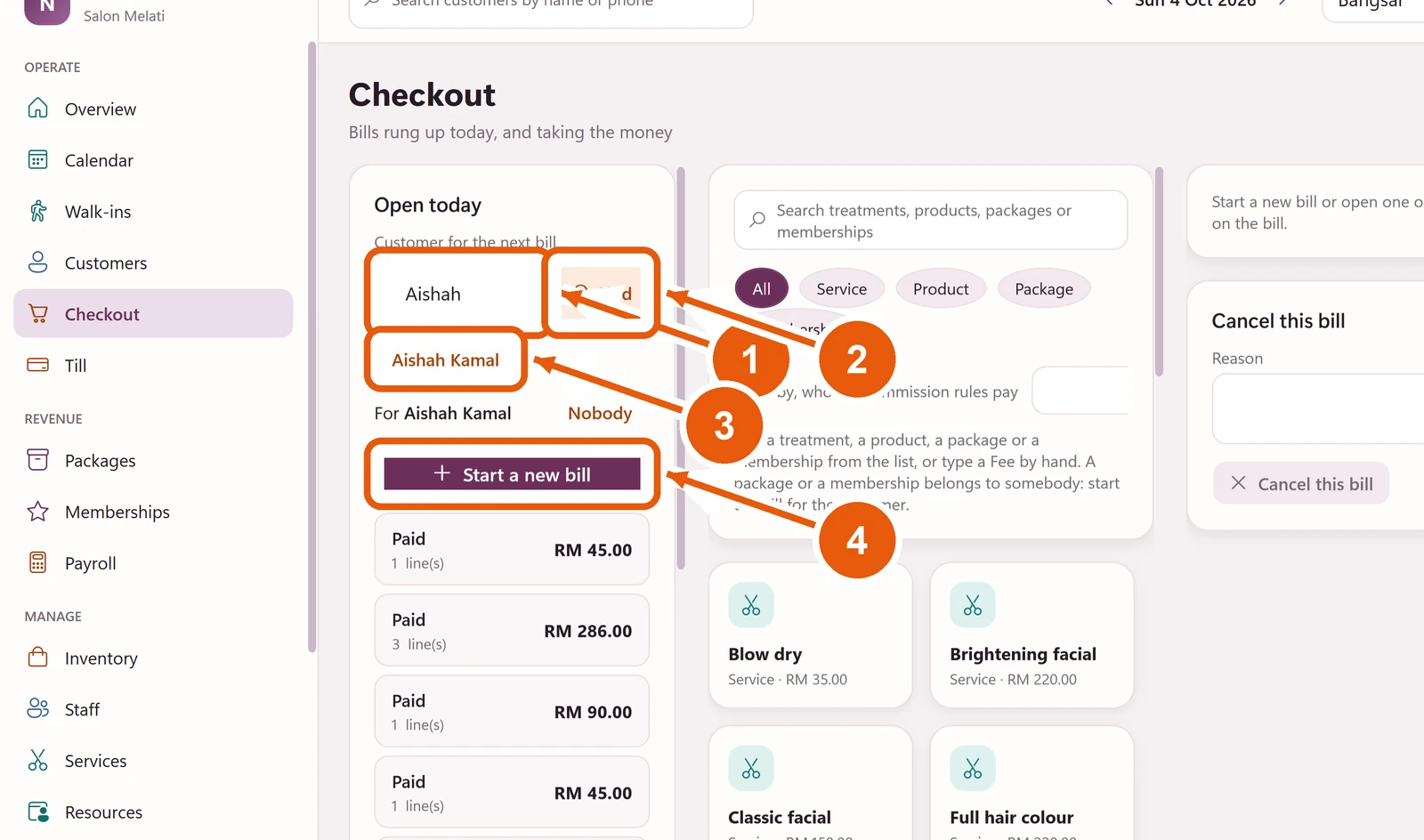Select the Till card icon
The height and width of the screenshot is (840, 1424).
[x=37, y=365]
